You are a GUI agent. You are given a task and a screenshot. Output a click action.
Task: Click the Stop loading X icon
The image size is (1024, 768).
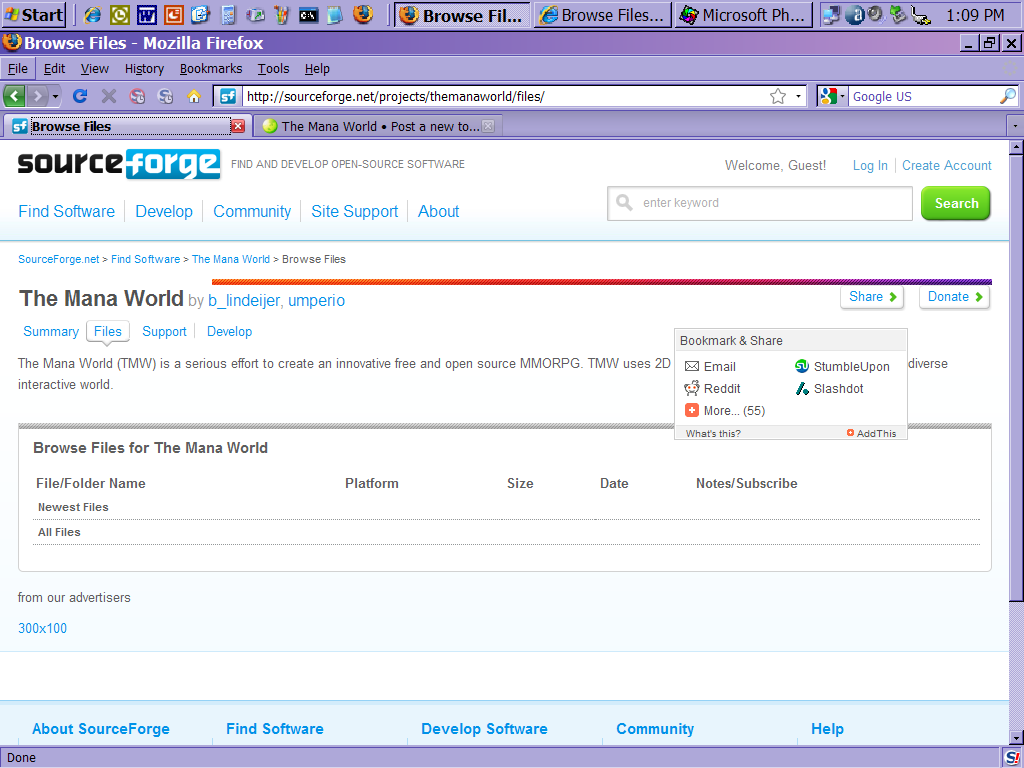click(108, 97)
